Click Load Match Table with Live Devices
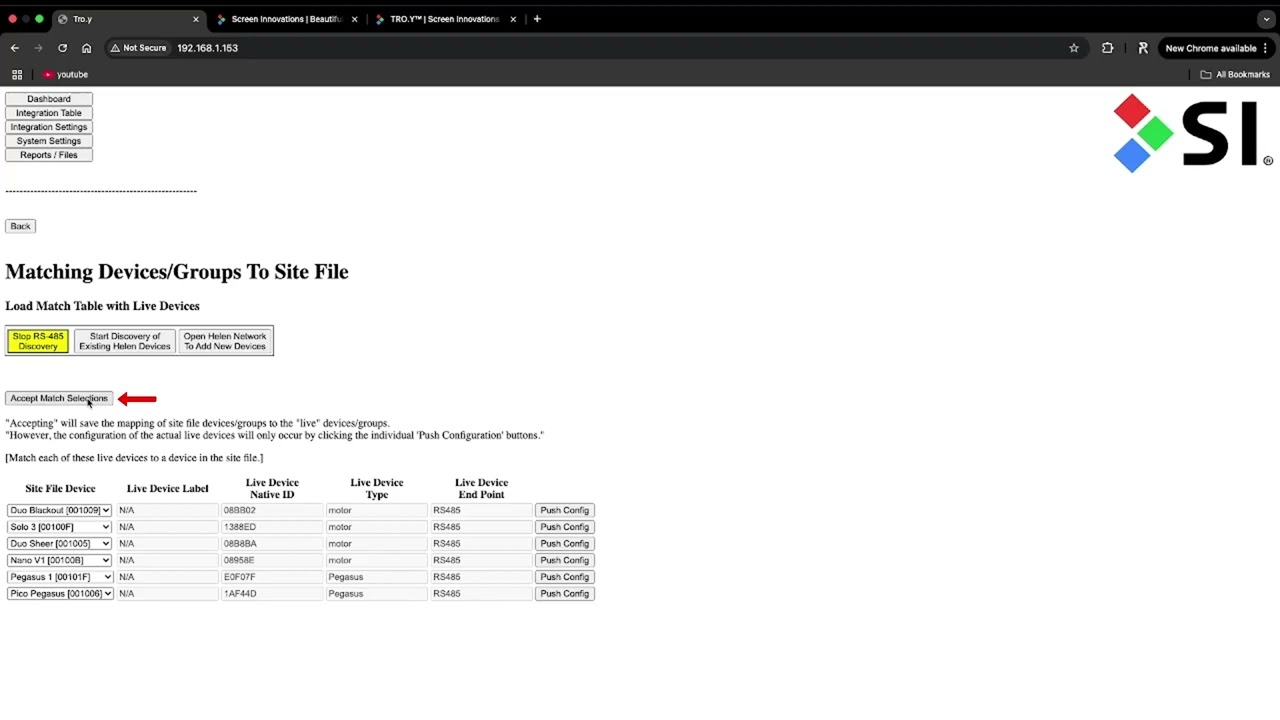This screenshot has height=720, width=1280. pos(102,306)
